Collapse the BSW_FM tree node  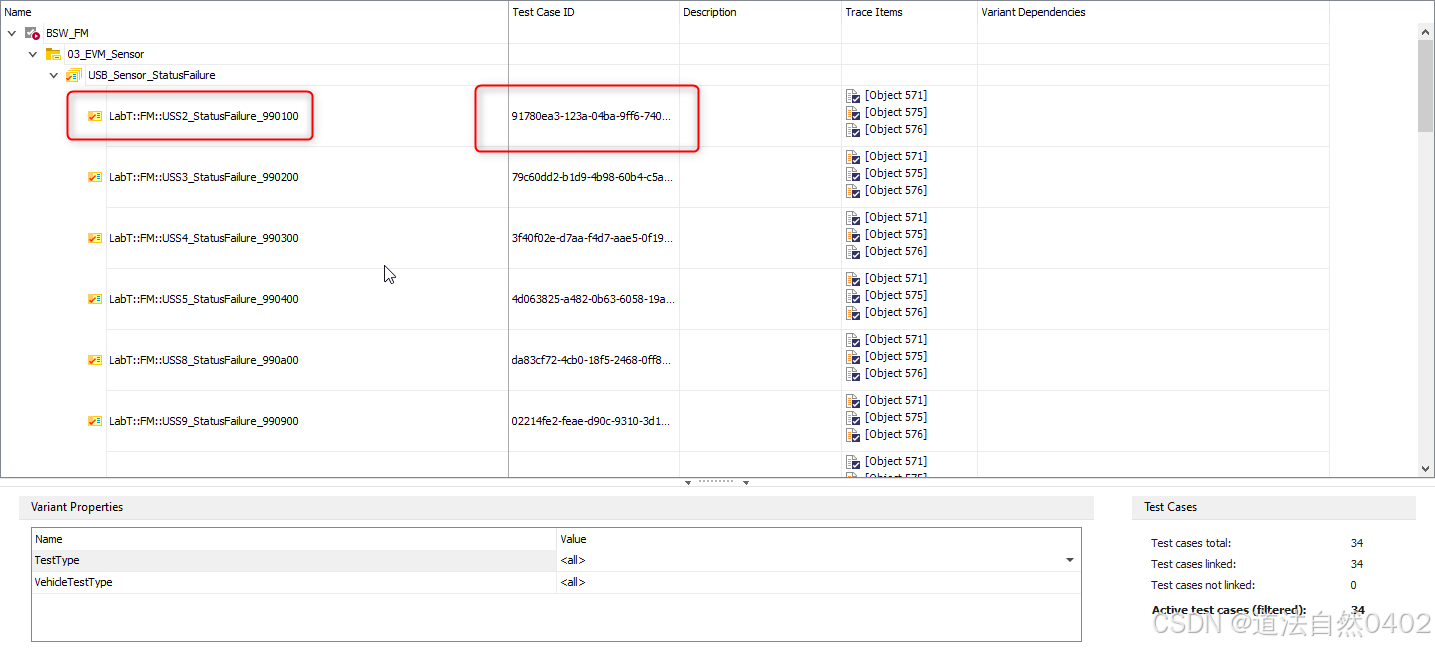[12, 32]
